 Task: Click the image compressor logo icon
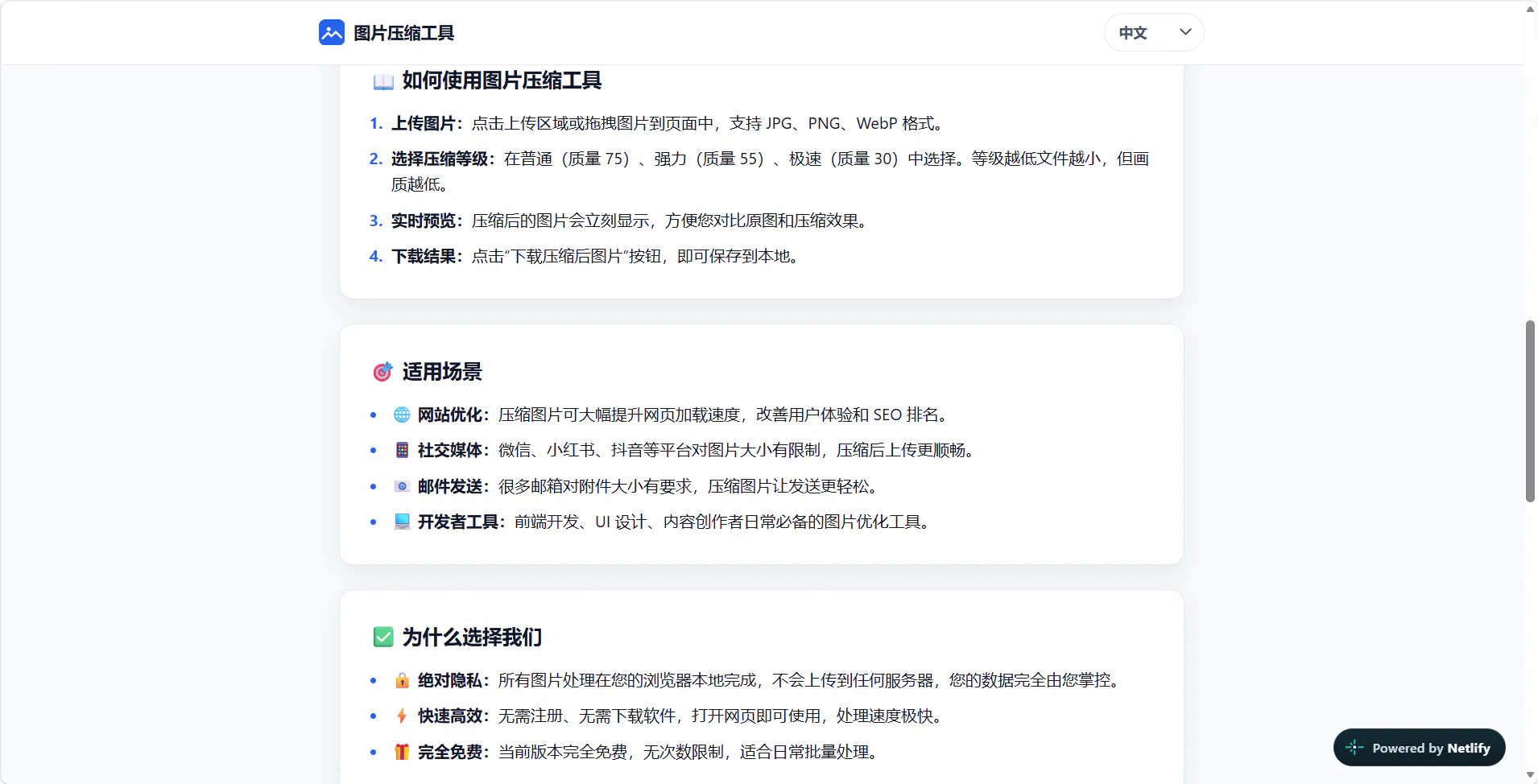(332, 32)
